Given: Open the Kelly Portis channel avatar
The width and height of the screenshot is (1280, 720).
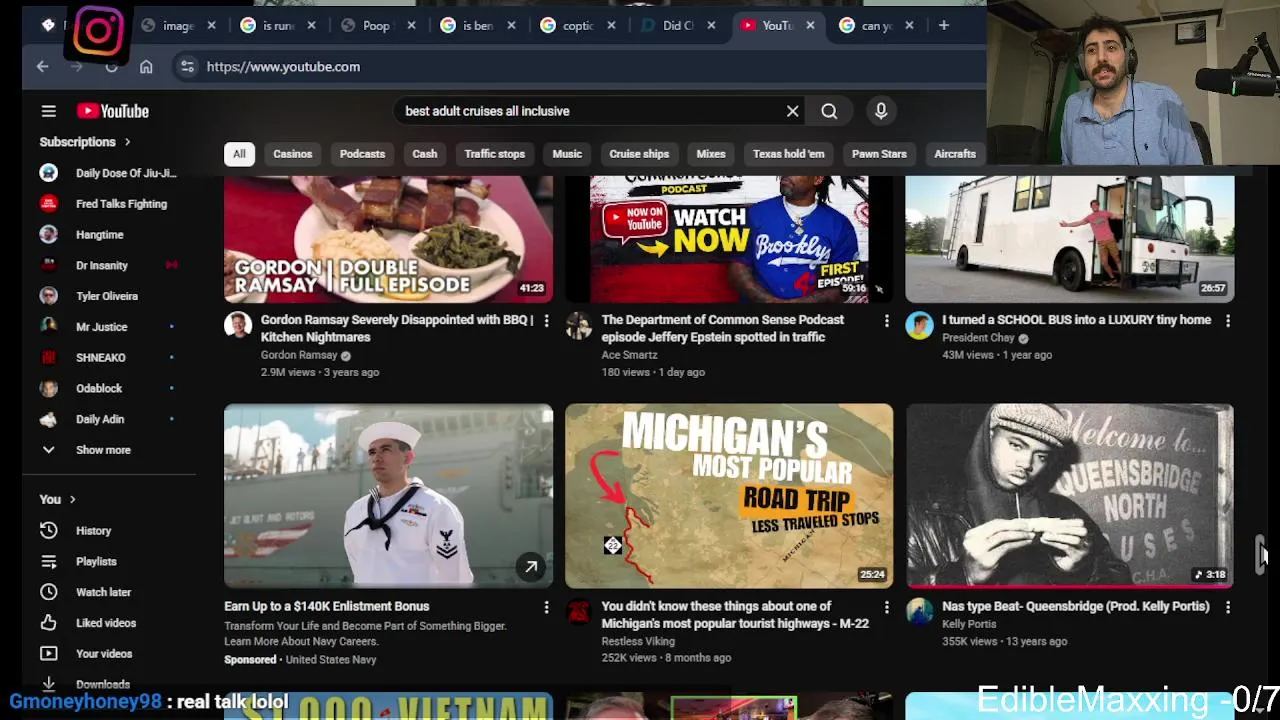Looking at the screenshot, I should pyautogui.click(x=919, y=611).
